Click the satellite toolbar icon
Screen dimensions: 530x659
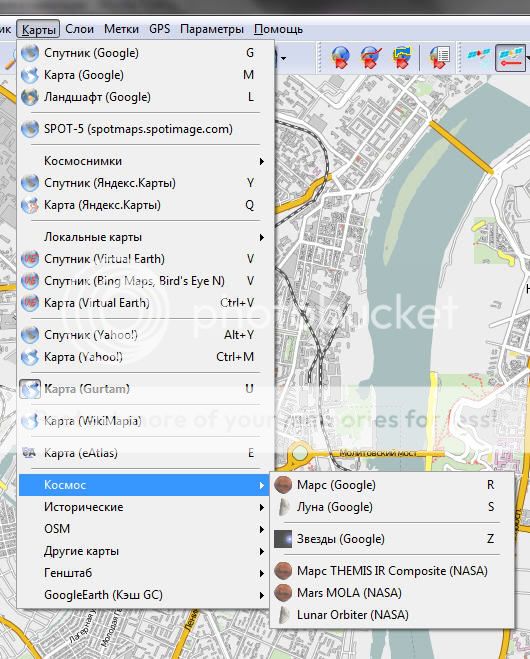(478, 58)
